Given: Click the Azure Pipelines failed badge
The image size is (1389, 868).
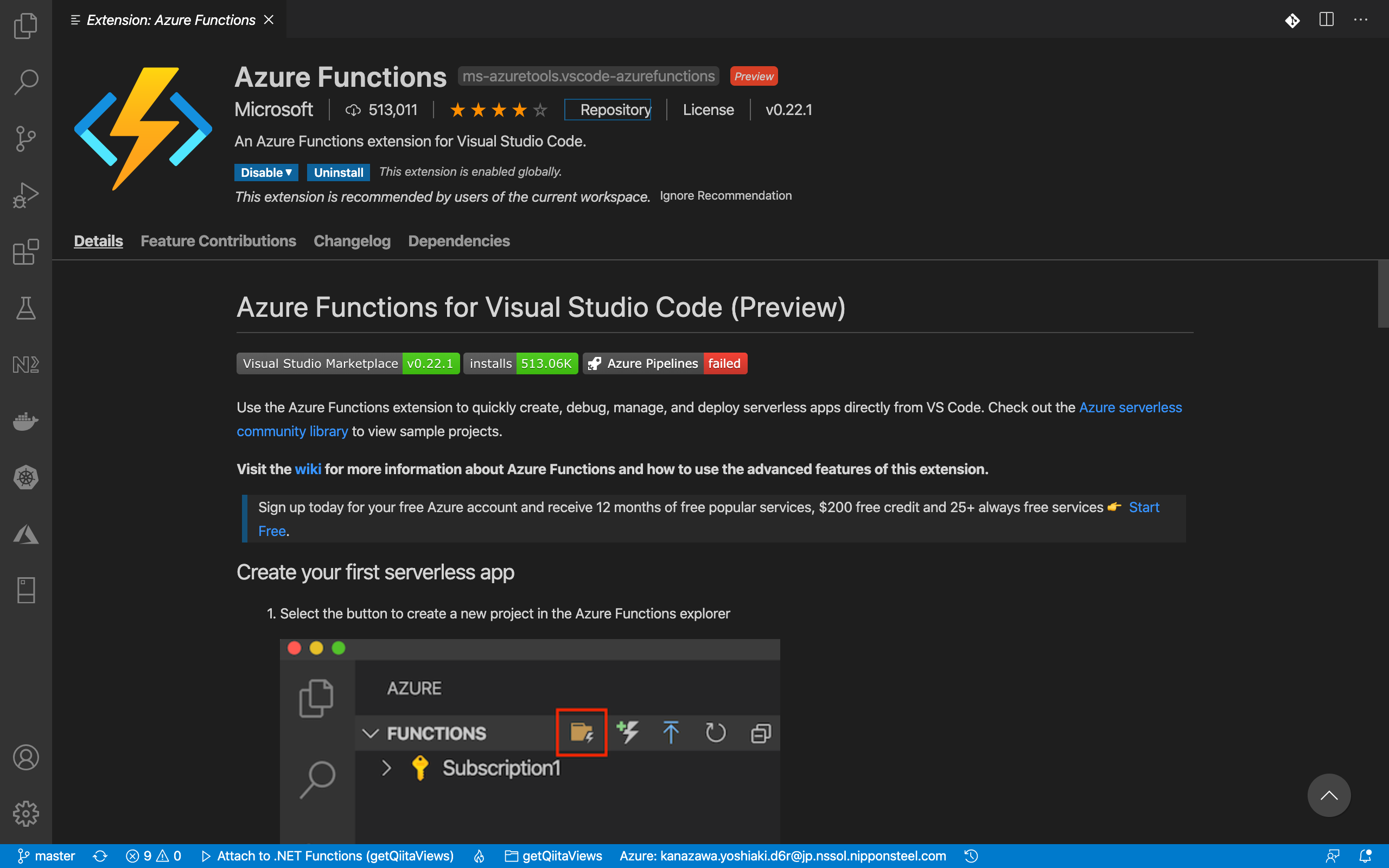Looking at the screenshot, I should [665, 363].
